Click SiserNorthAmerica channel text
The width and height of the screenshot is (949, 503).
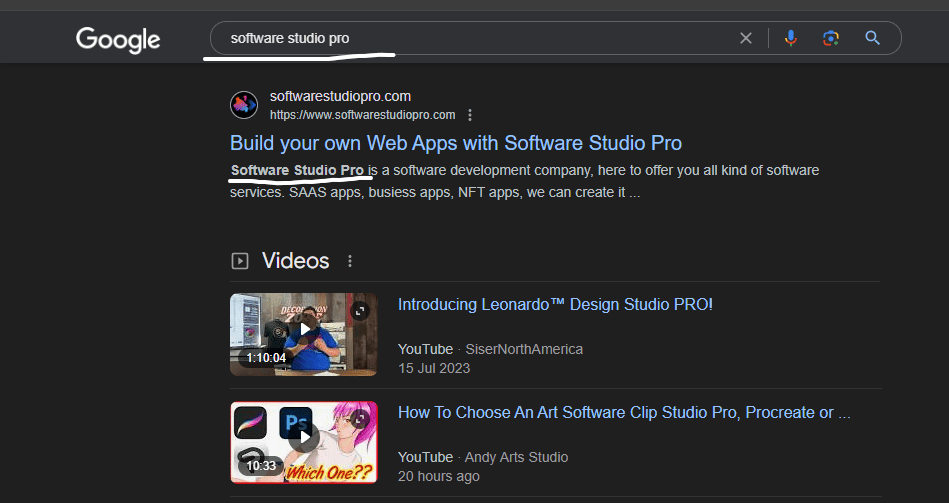[x=524, y=349]
